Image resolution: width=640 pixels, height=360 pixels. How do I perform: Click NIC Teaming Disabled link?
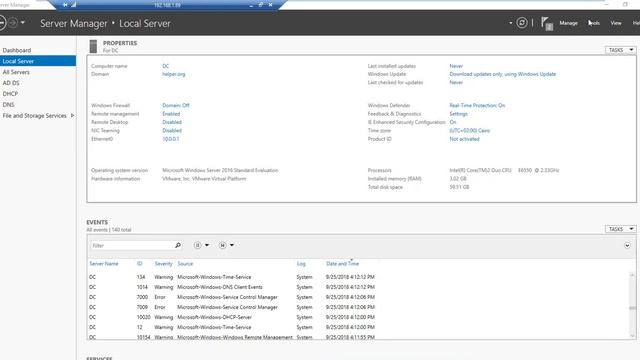tap(172, 131)
